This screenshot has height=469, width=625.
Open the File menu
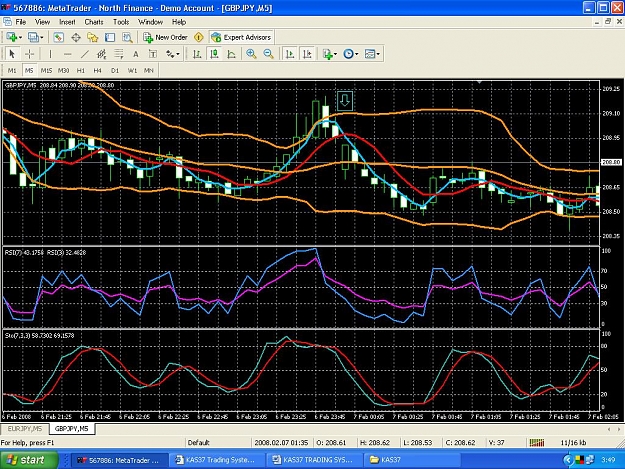20,22
